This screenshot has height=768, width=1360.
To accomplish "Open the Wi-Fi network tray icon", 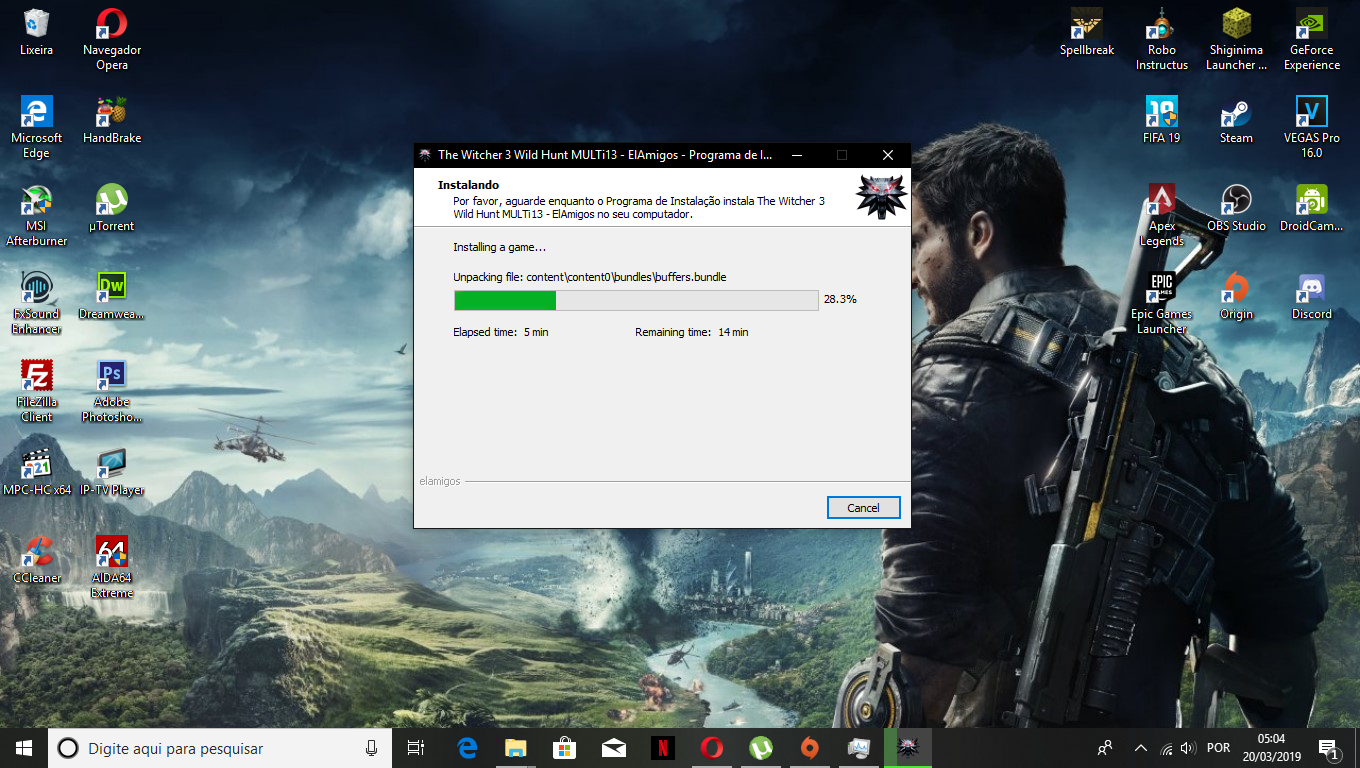I will [x=1166, y=748].
